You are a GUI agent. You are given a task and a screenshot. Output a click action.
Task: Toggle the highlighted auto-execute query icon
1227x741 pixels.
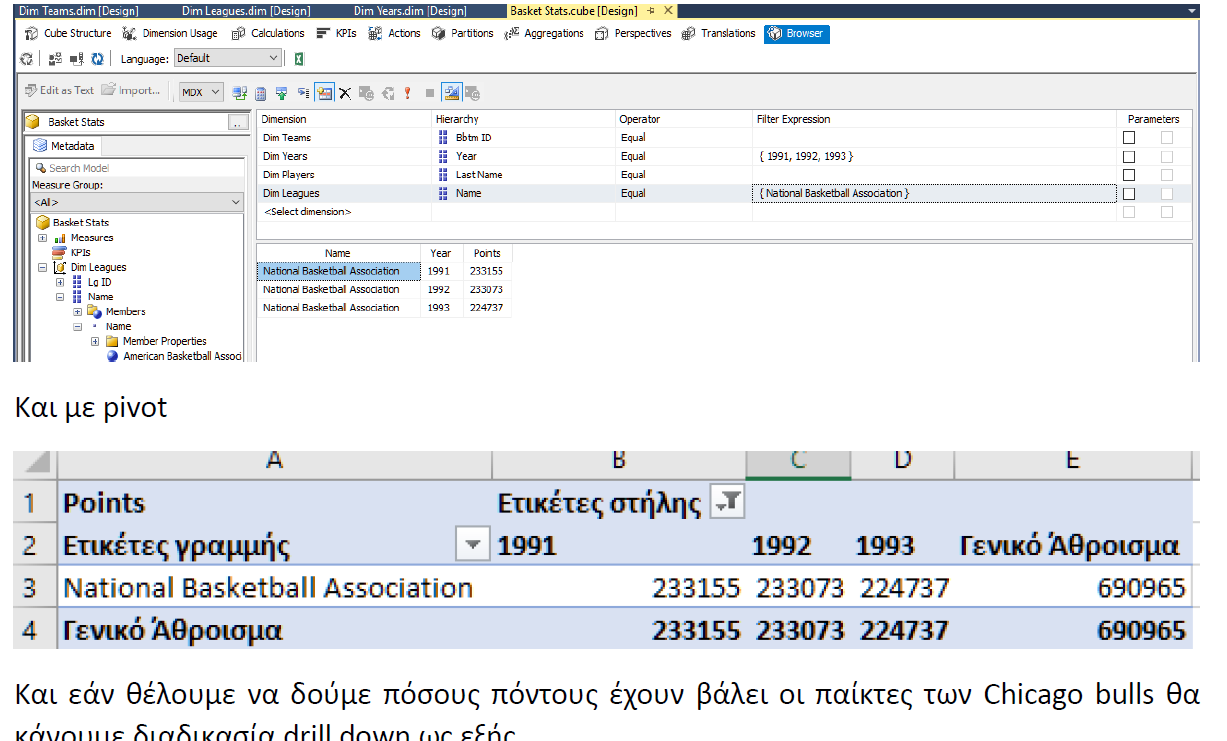tap(324, 93)
